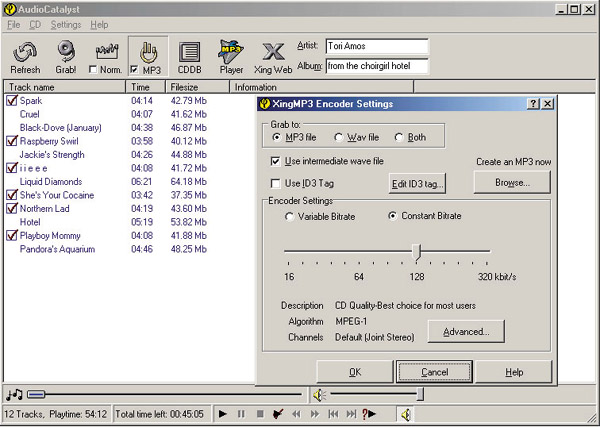
Task: Click the Grab! CD icon
Action: (x=66, y=52)
